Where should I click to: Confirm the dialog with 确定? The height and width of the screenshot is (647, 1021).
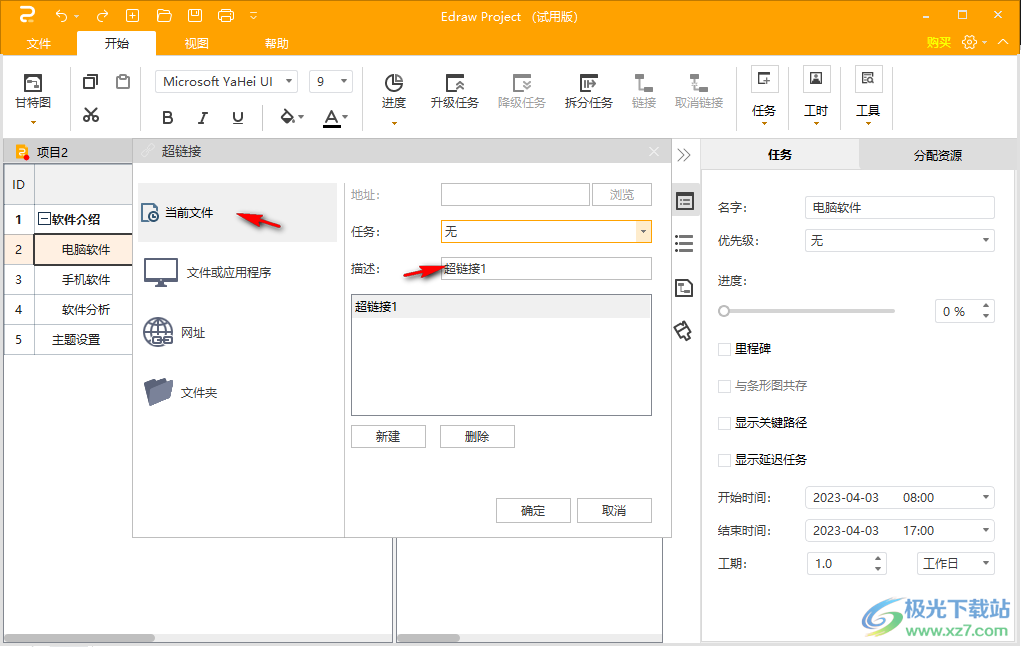(x=533, y=511)
